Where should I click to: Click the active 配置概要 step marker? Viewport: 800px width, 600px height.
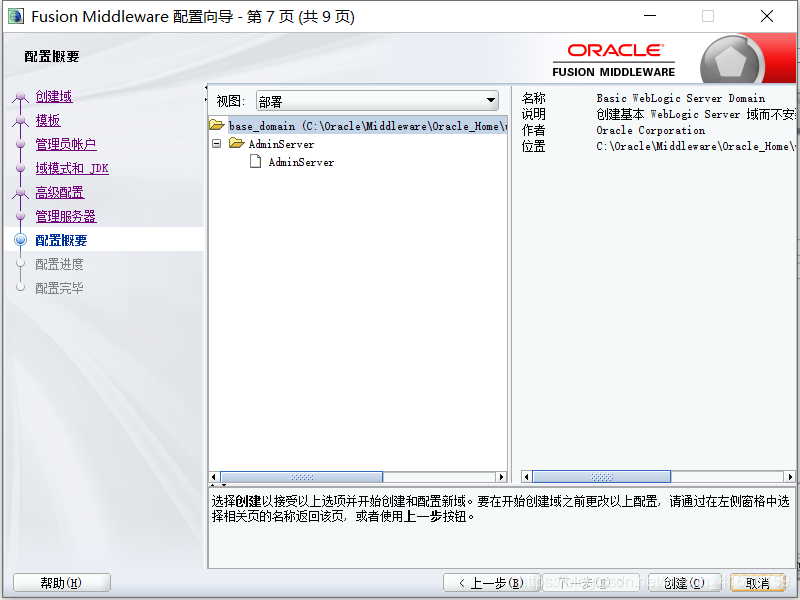click(20, 240)
